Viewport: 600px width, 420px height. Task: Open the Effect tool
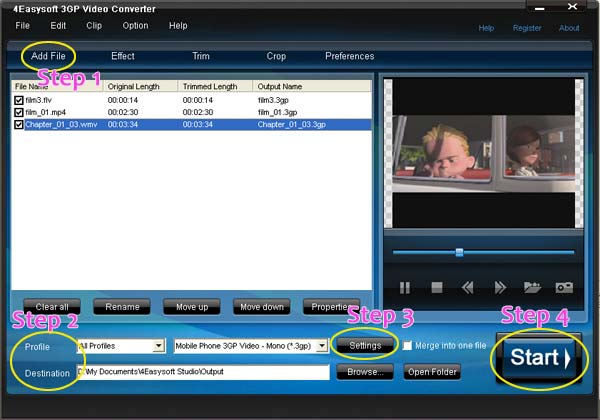point(123,56)
